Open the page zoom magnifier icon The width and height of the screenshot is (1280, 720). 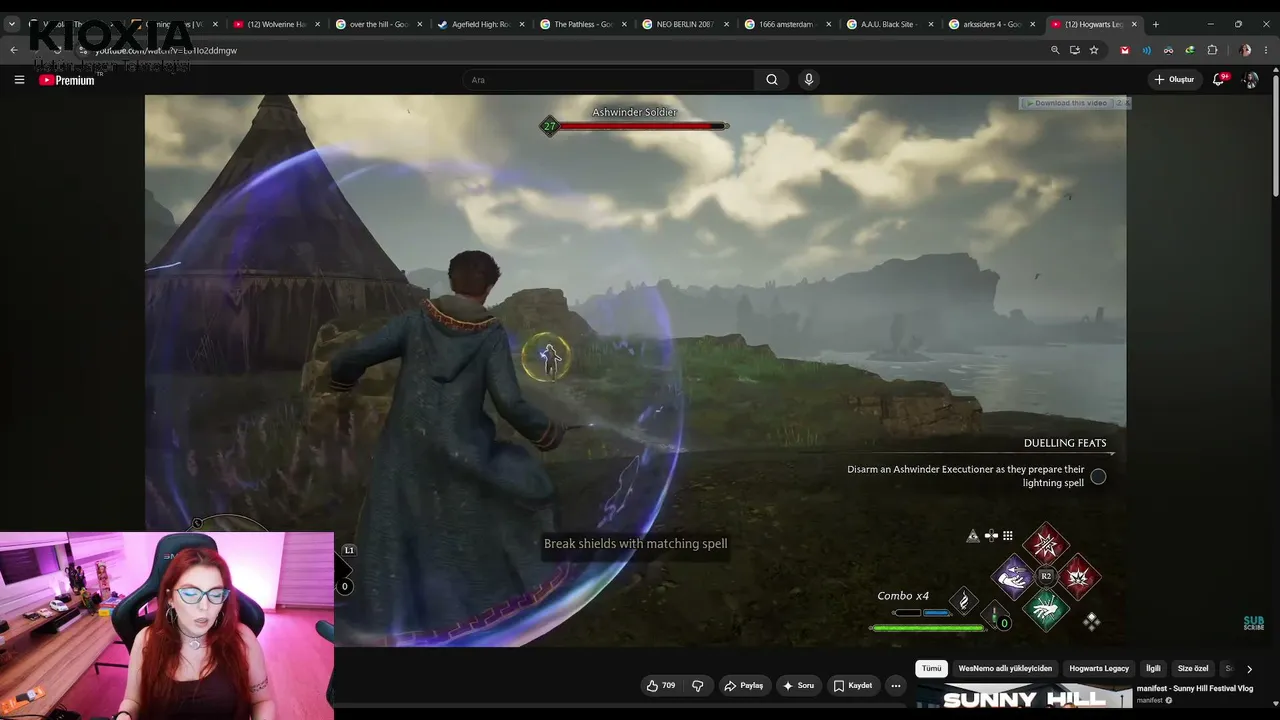pyautogui.click(x=1055, y=50)
